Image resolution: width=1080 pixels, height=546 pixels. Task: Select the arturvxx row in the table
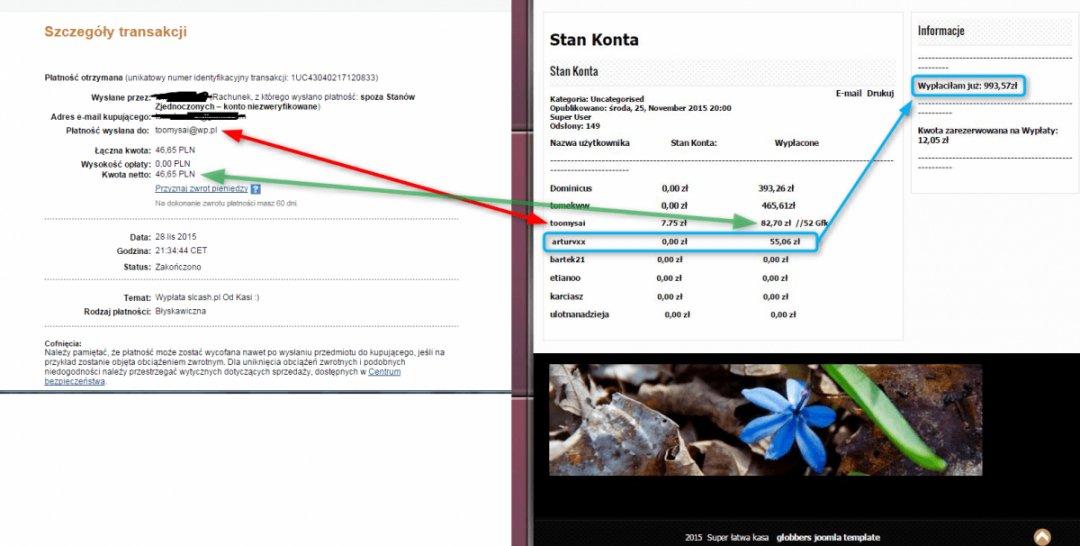[x=680, y=241]
